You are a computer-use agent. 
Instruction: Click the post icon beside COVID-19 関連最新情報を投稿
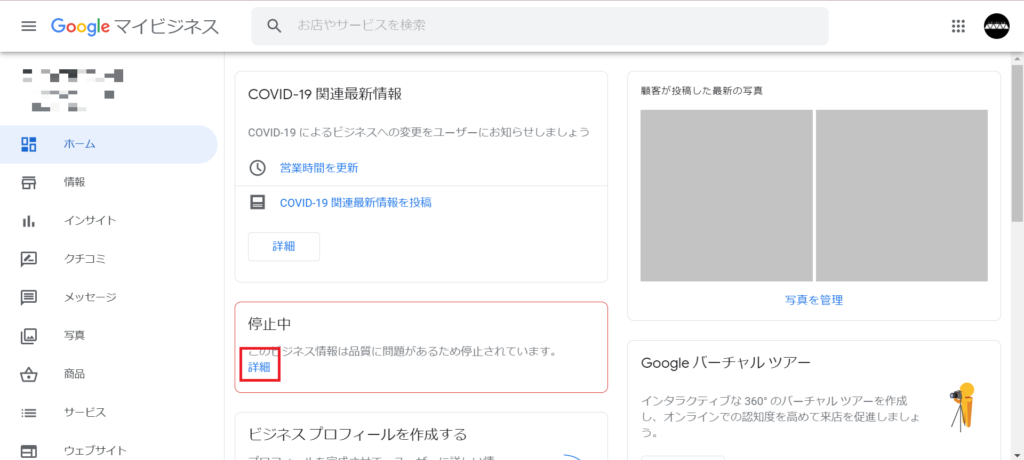(258, 202)
